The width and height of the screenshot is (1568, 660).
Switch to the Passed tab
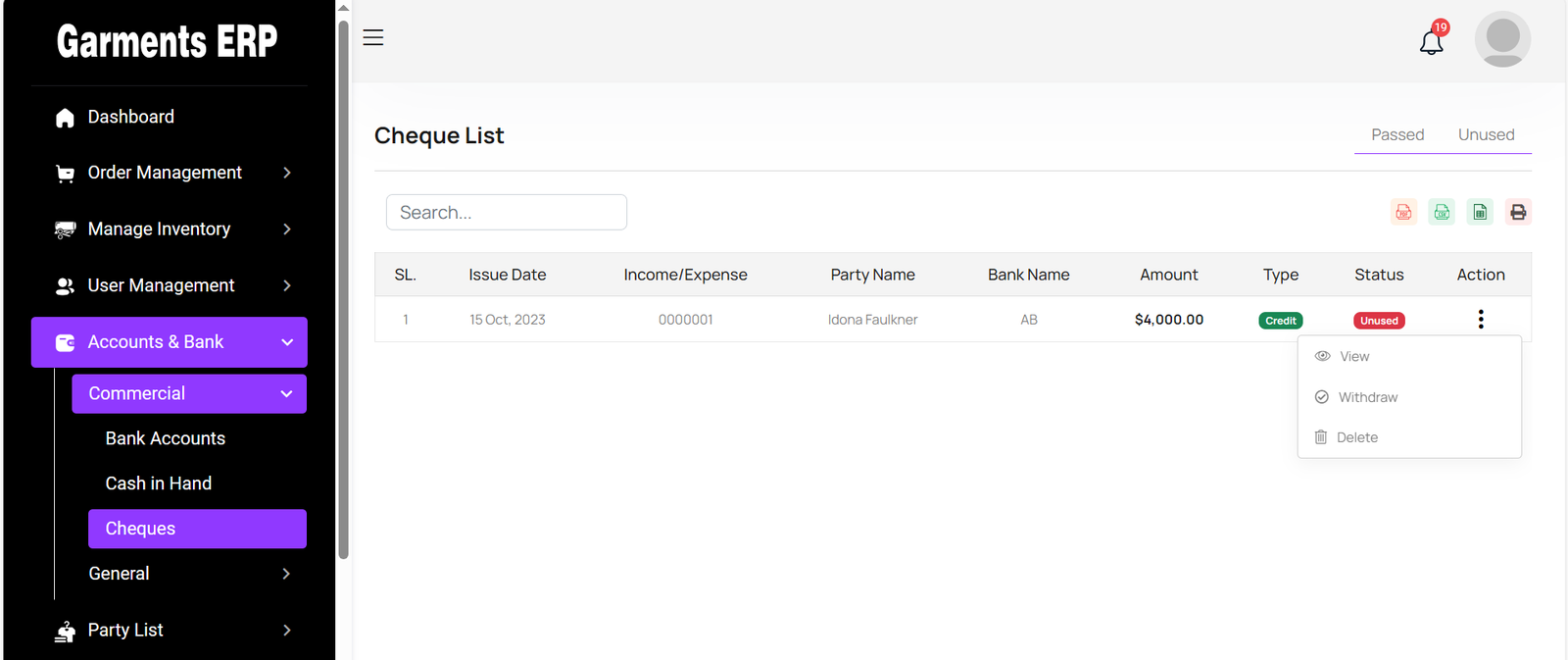point(1397,135)
